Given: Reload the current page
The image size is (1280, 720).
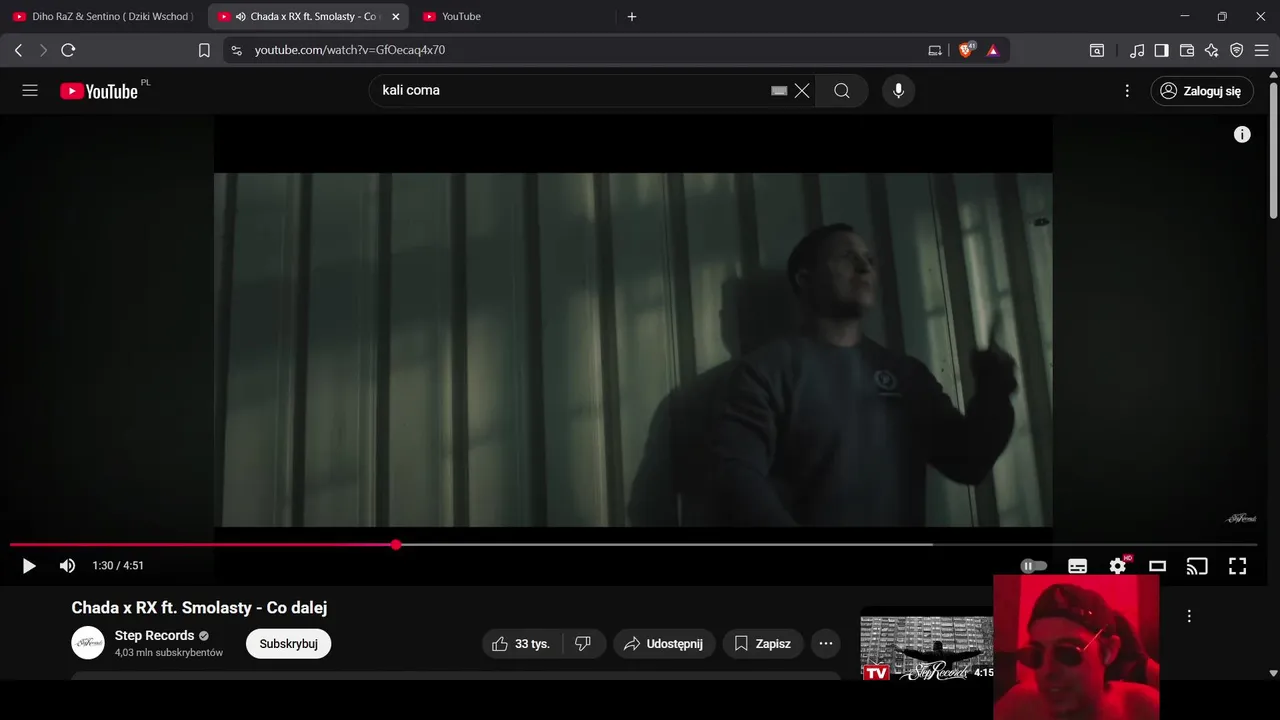Looking at the screenshot, I should (x=68, y=50).
